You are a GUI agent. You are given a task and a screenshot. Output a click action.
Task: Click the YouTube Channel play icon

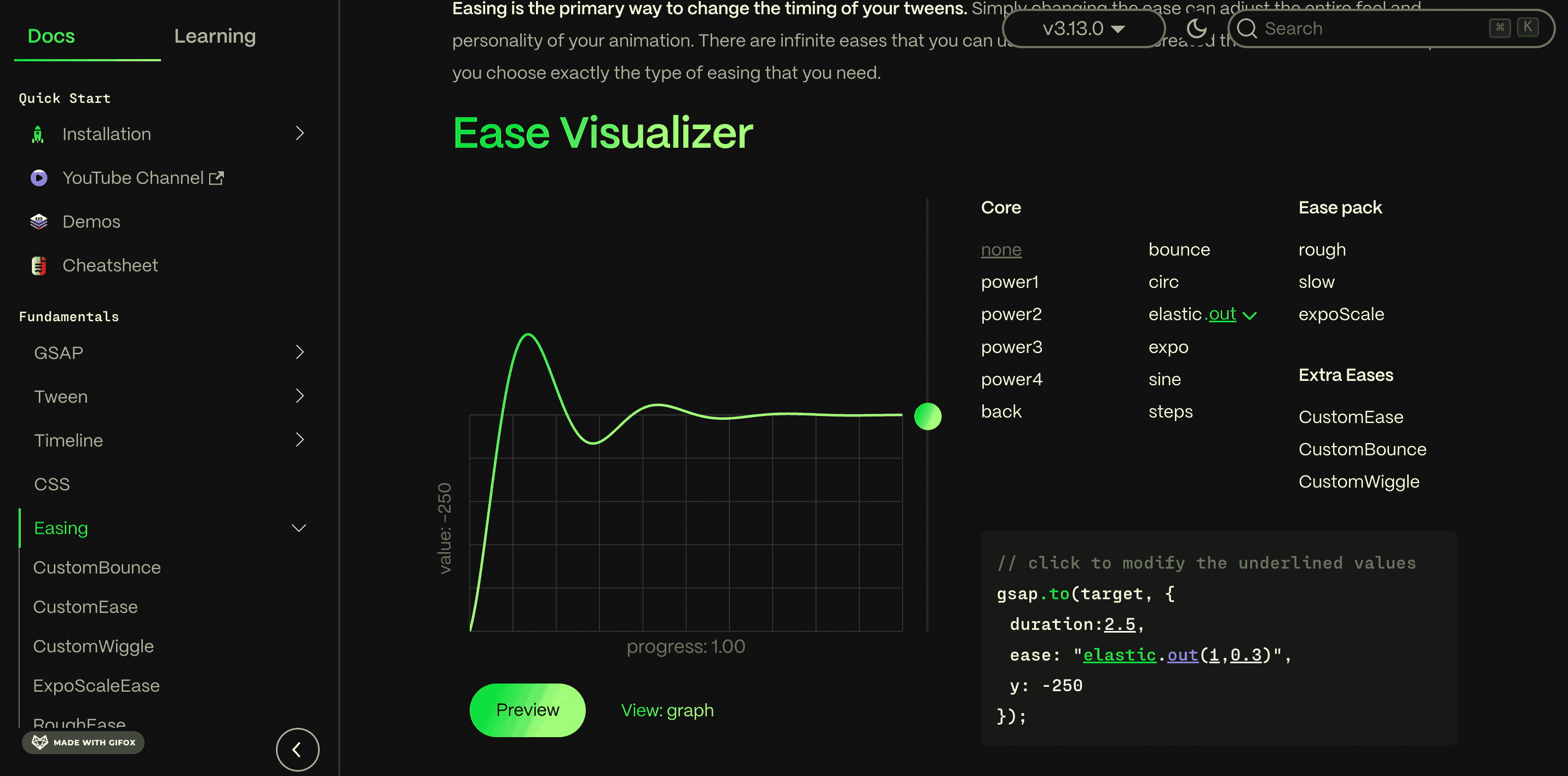pyautogui.click(x=38, y=178)
